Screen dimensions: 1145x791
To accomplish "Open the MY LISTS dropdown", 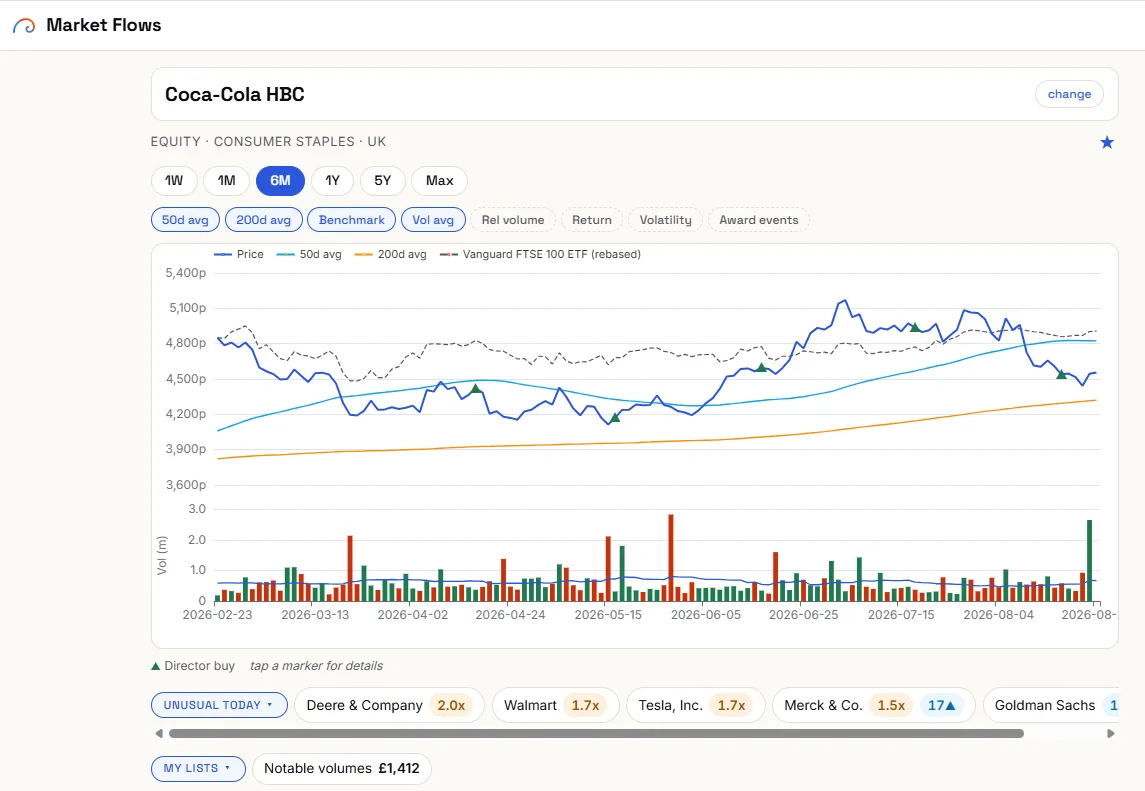I will [198, 768].
